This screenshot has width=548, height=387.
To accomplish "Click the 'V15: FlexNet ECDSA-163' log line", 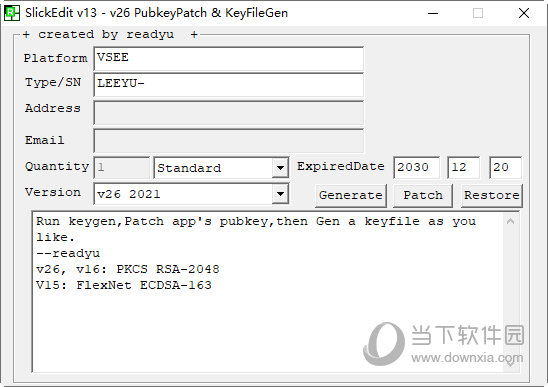I will pos(124,285).
